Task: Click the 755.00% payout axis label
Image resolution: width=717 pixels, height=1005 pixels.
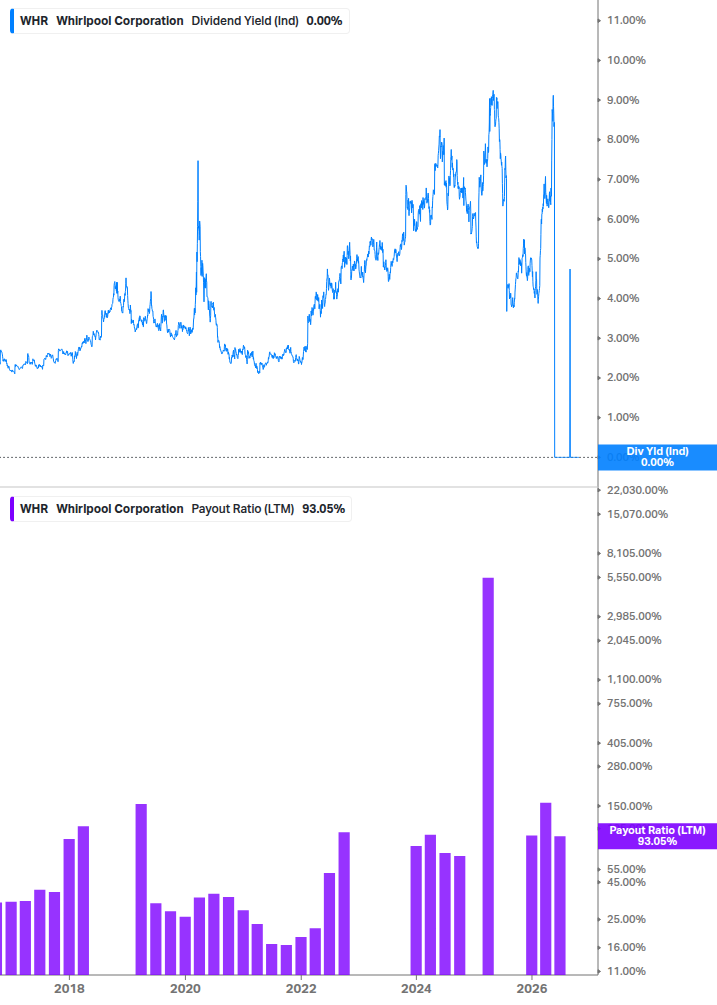Action: [629, 703]
